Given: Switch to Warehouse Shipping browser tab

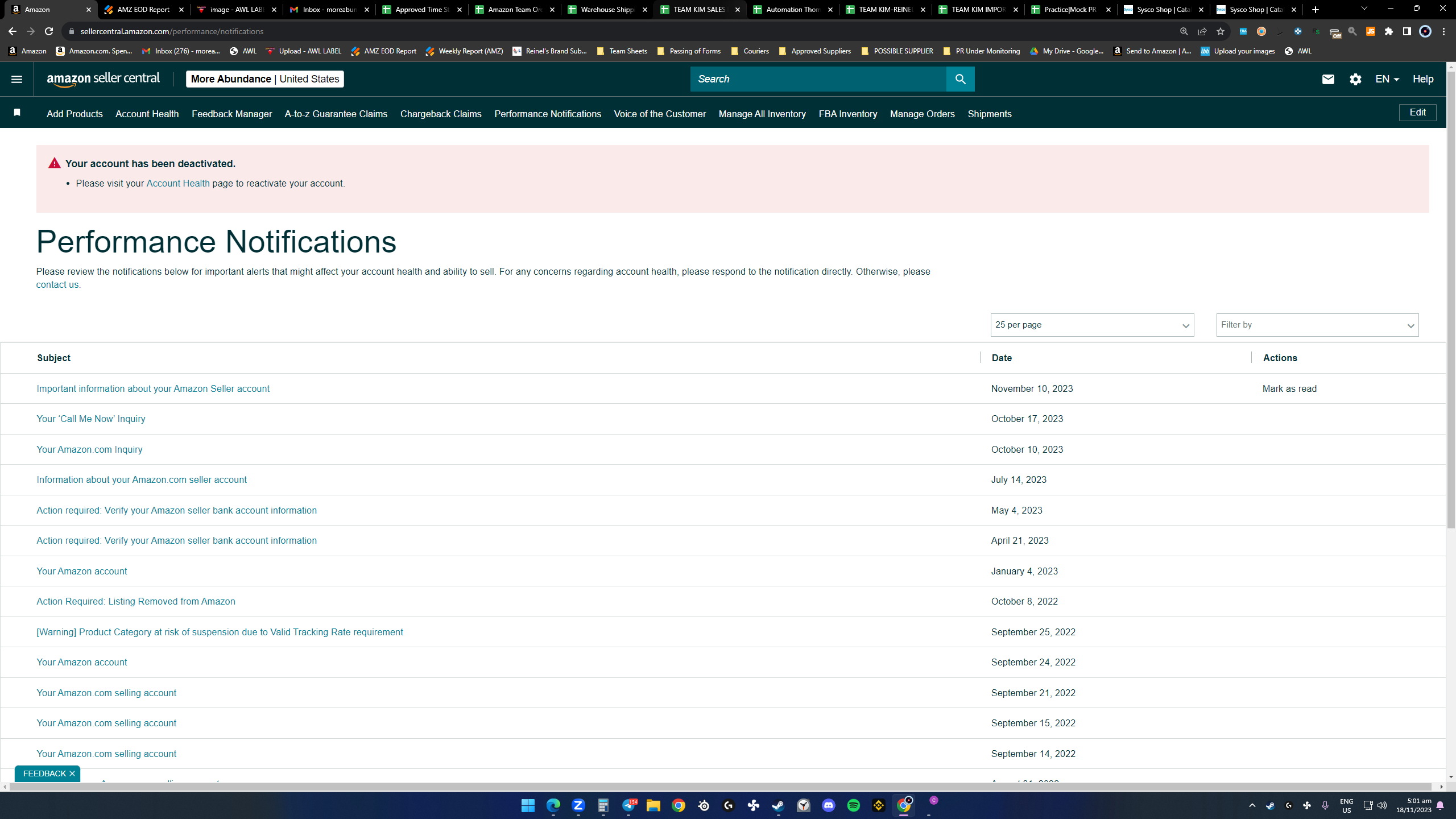Looking at the screenshot, I should pos(607,10).
